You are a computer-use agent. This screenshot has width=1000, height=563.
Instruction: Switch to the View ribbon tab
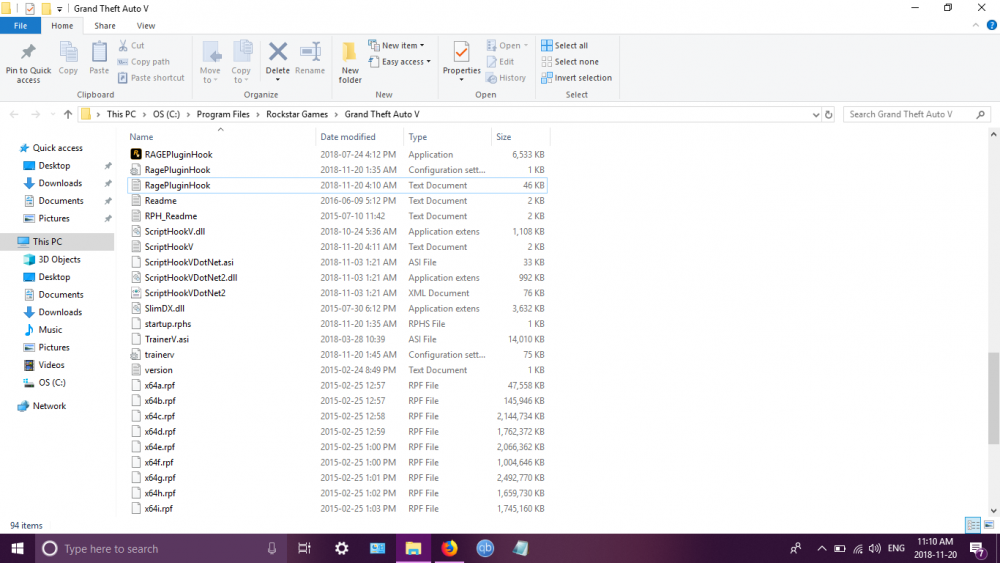coord(145,26)
